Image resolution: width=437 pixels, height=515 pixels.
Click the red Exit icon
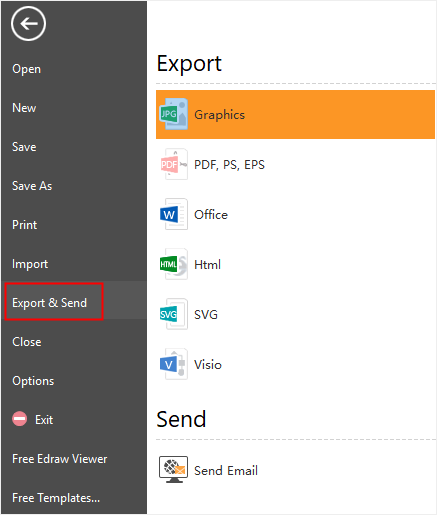tap(20, 419)
